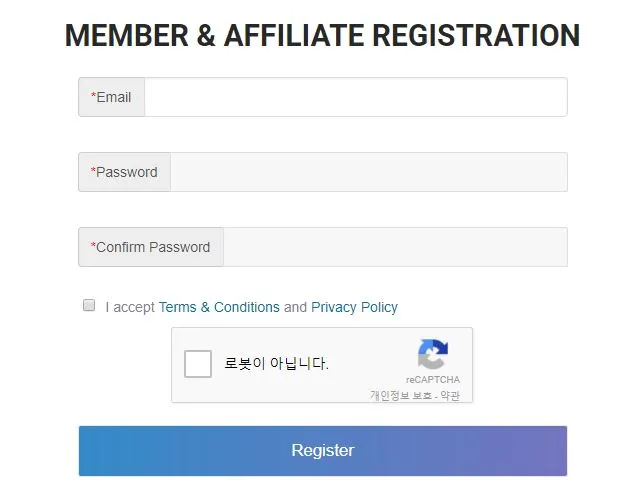Image resolution: width=625 pixels, height=491 pixels.
Task: Click the reCAPTCHA text under logo
Action: coord(433,380)
